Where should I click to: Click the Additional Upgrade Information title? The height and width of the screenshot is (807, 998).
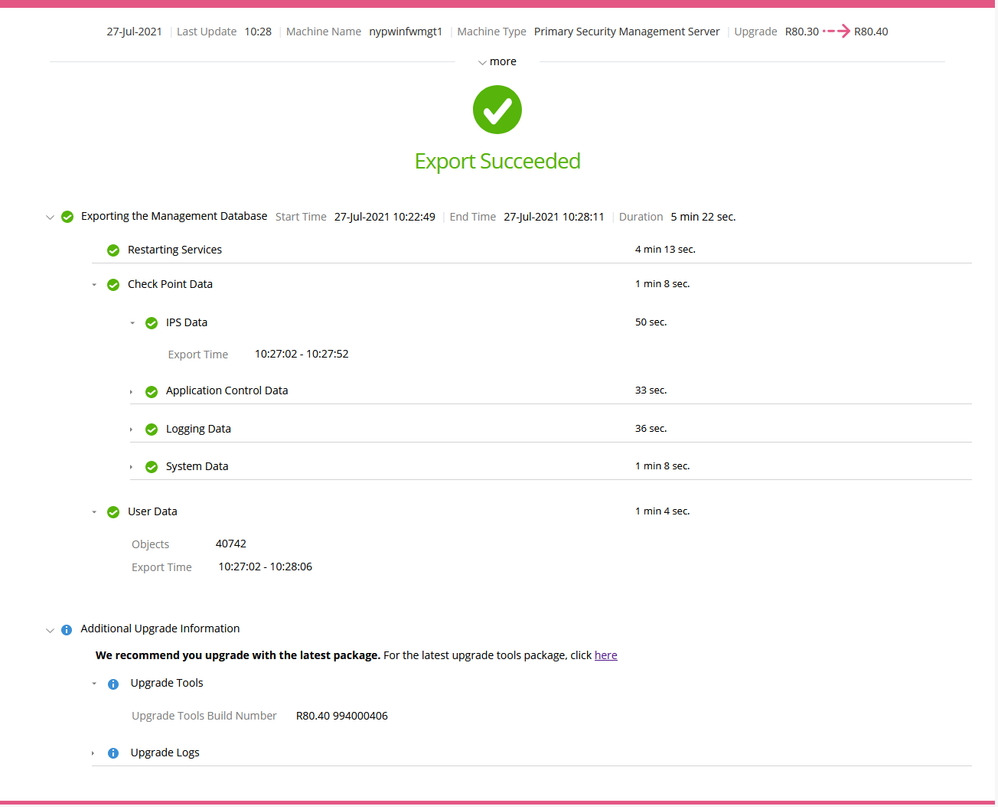pyautogui.click(x=160, y=629)
